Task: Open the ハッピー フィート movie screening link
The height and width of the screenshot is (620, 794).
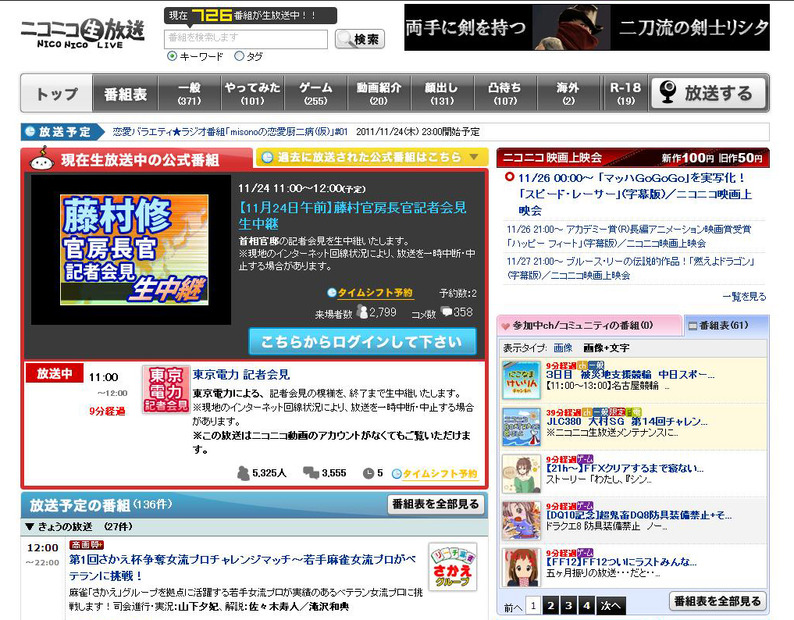Action: [628, 236]
